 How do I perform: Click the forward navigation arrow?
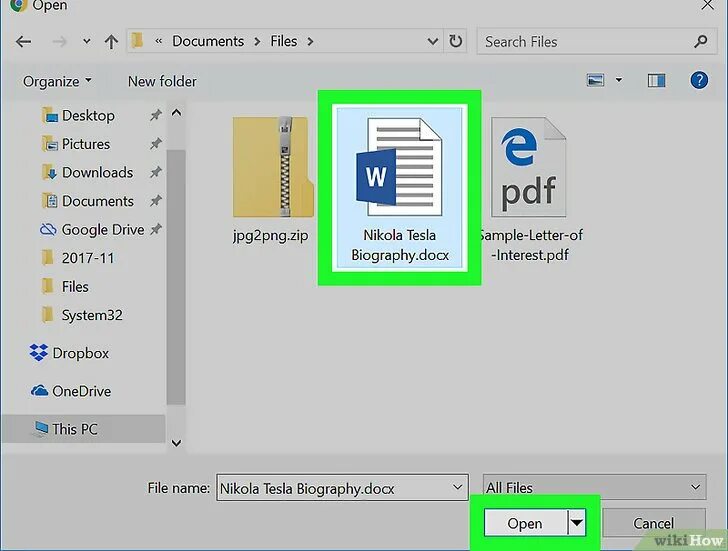pyautogui.click(x=59, y=42)
